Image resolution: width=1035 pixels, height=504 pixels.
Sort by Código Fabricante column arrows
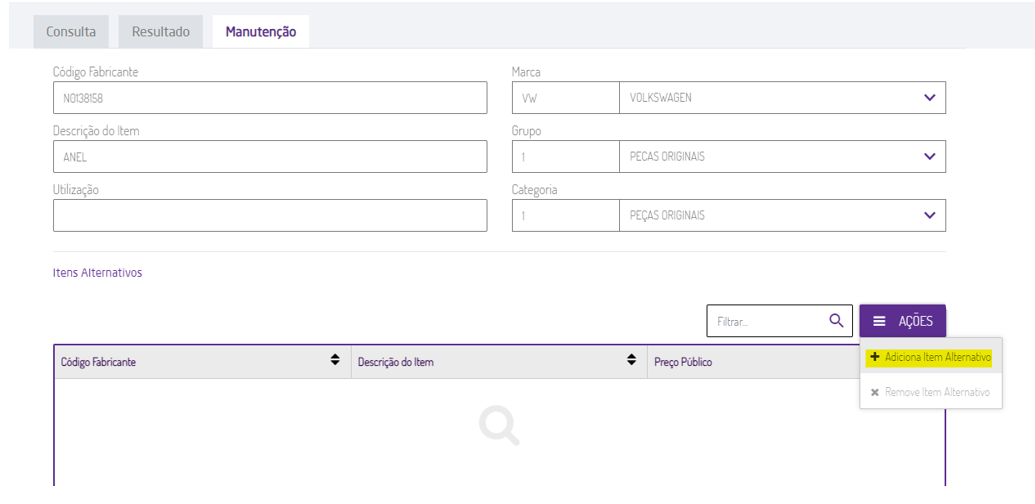tap(335, 361)
